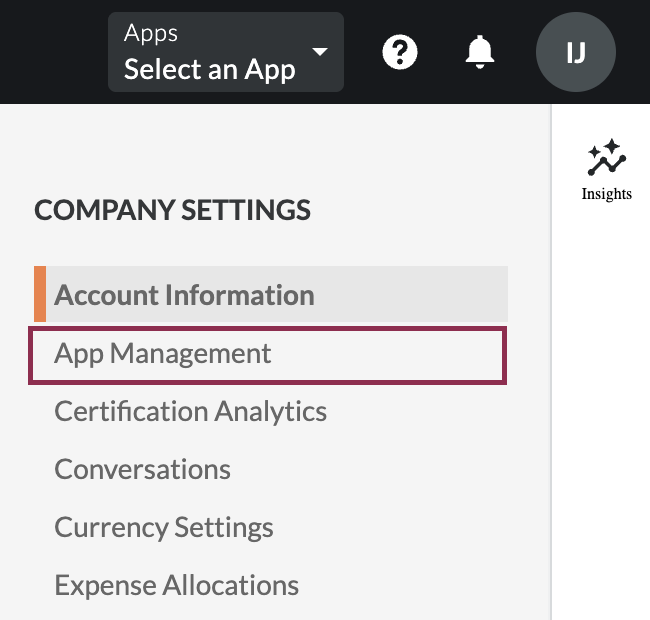Click the 'Select an App' text
Screen dimensions: 650x620
(209, 69)
